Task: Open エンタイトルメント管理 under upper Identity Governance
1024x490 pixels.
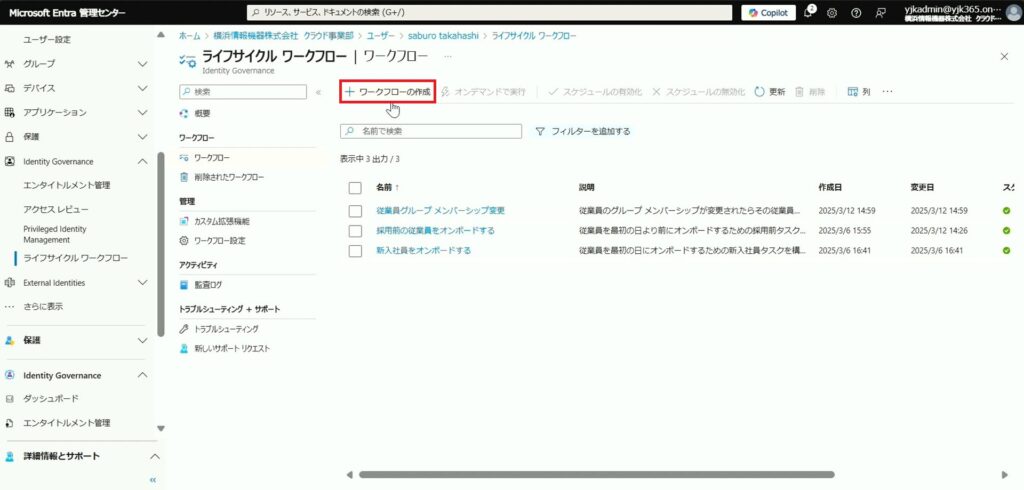Action: pos(67,186)
